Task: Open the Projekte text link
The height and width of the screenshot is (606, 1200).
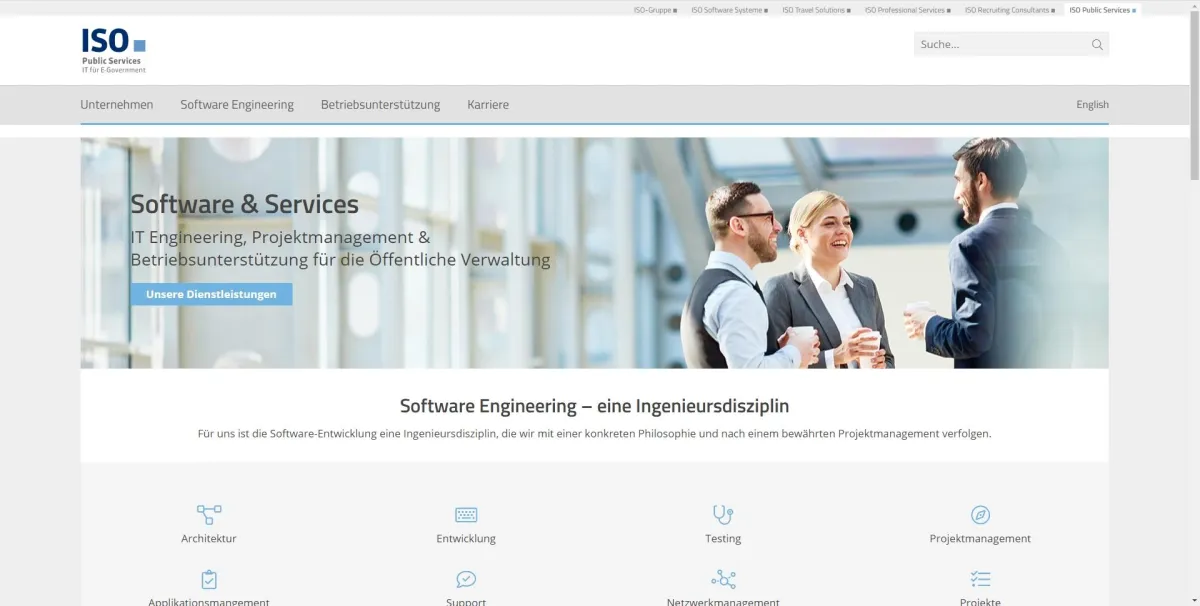Action: coord(980,601)
